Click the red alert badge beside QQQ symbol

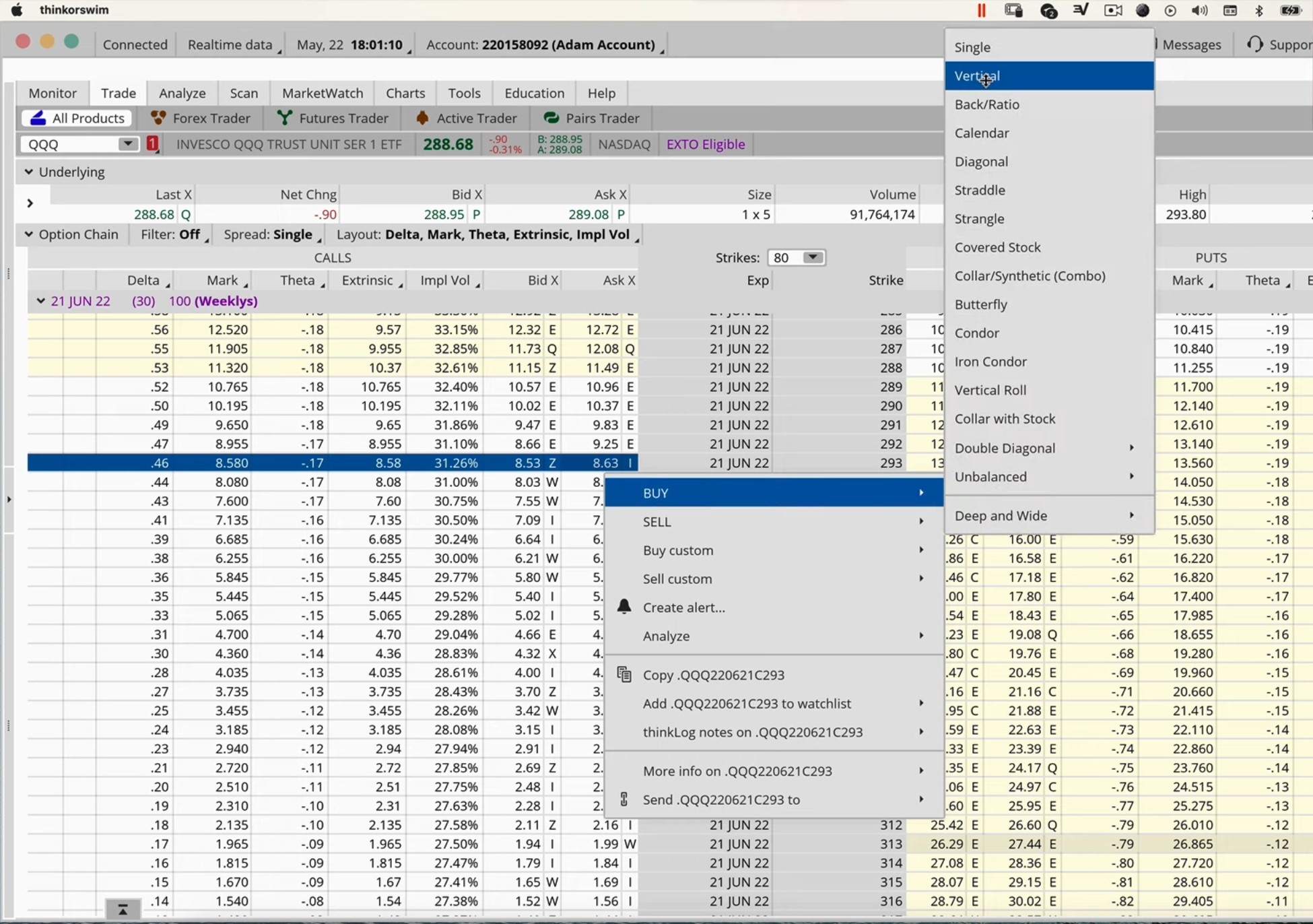153,144
